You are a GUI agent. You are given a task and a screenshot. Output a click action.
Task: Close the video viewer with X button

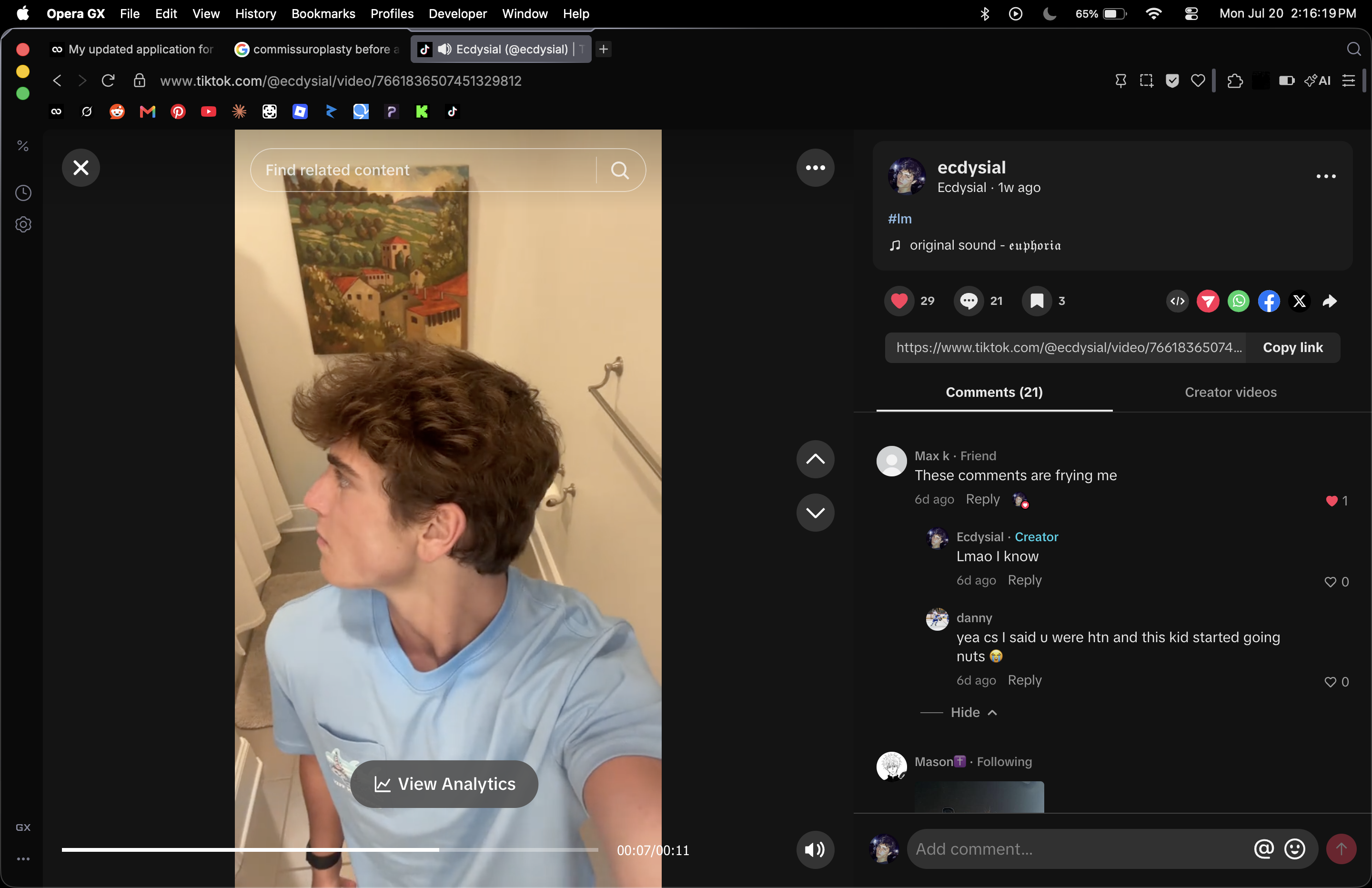click(x=81, y=168)
